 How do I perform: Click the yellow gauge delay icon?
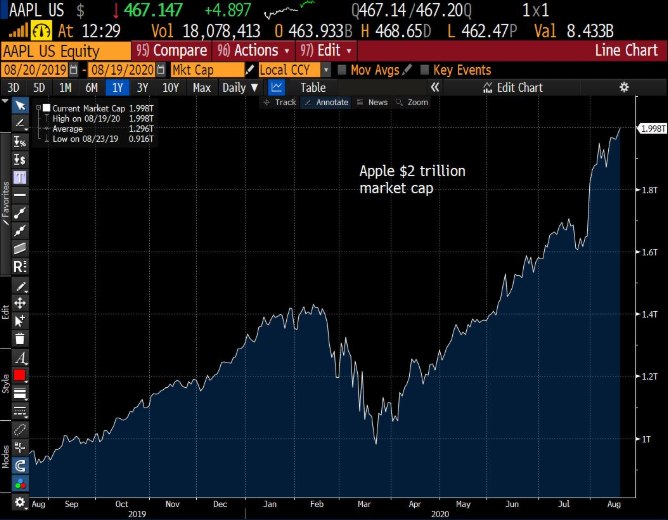(x=41, y=31)
